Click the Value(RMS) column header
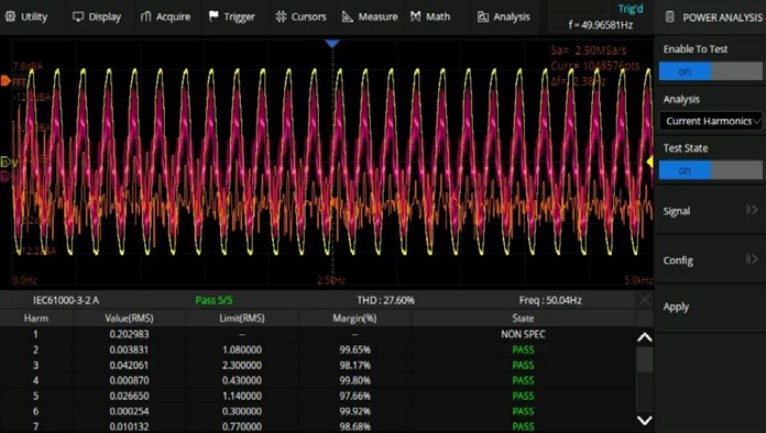766x433 pixels. pos(129,318)
